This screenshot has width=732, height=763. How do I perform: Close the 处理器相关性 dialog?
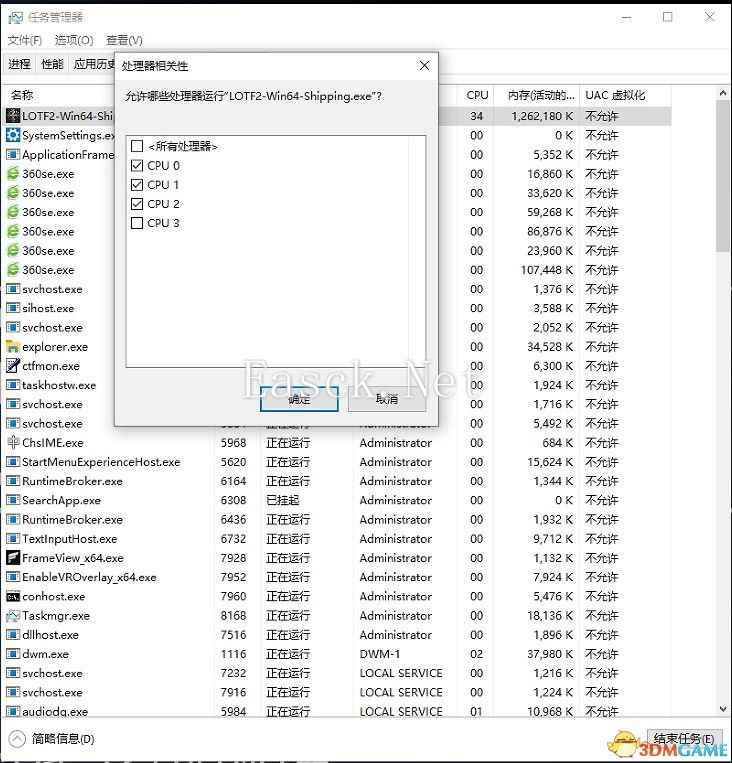click(424, 66)
